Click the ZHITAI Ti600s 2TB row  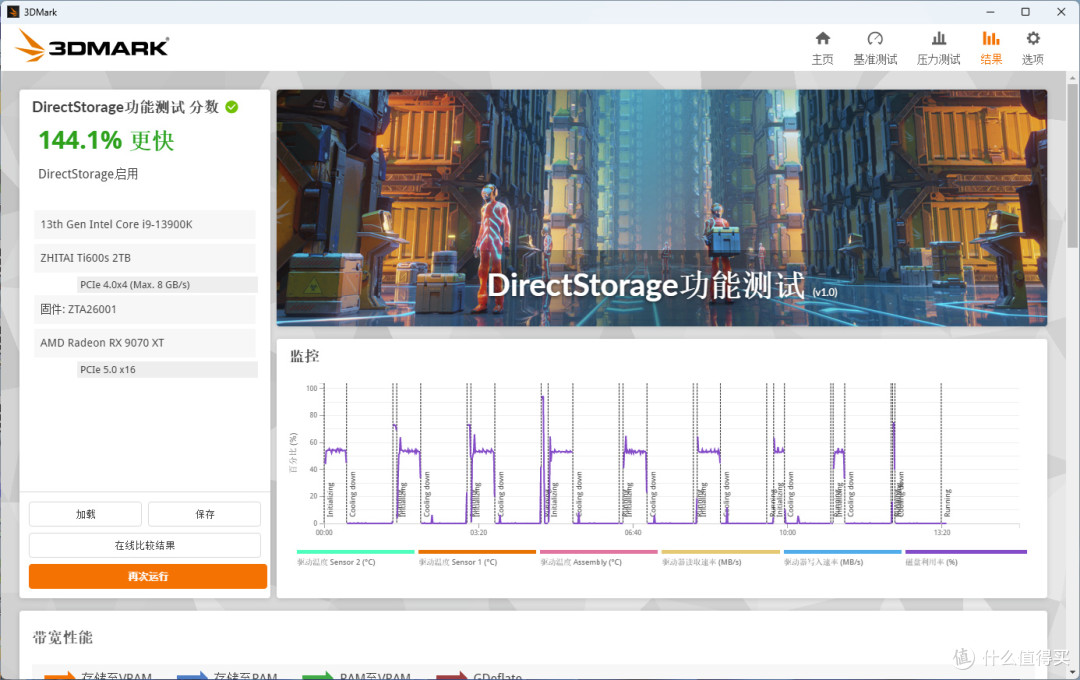pos(145,258)
